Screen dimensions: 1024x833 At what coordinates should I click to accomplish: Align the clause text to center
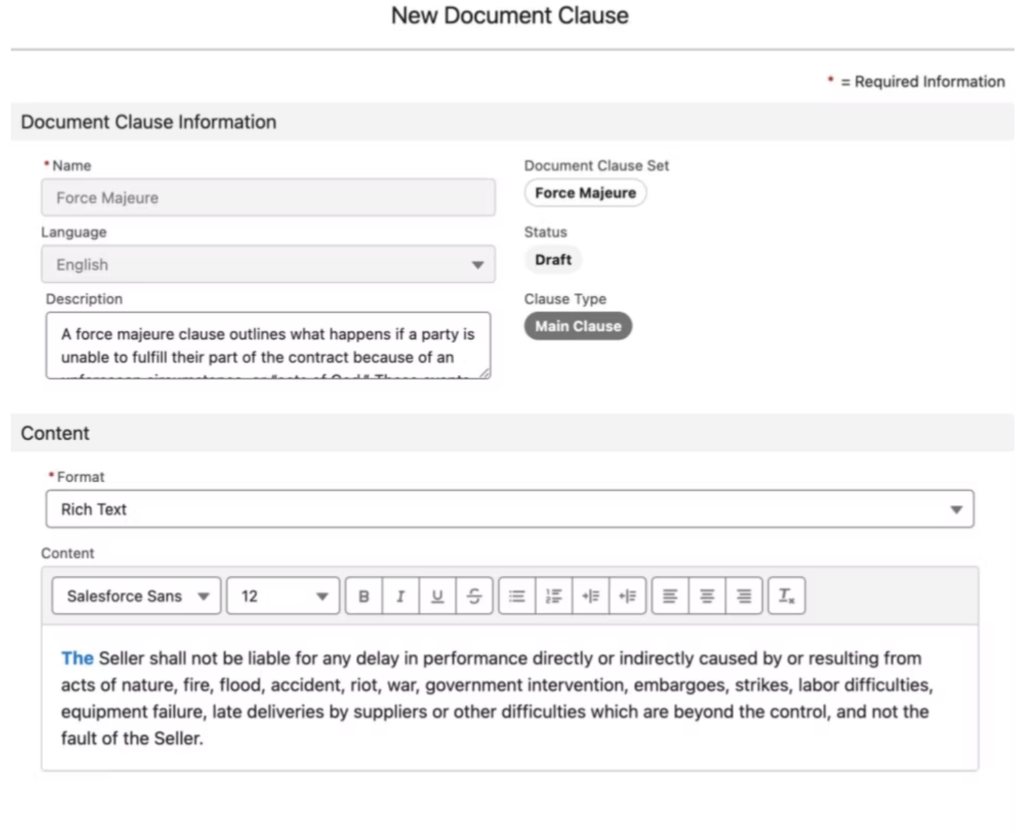tap(705, 596)
